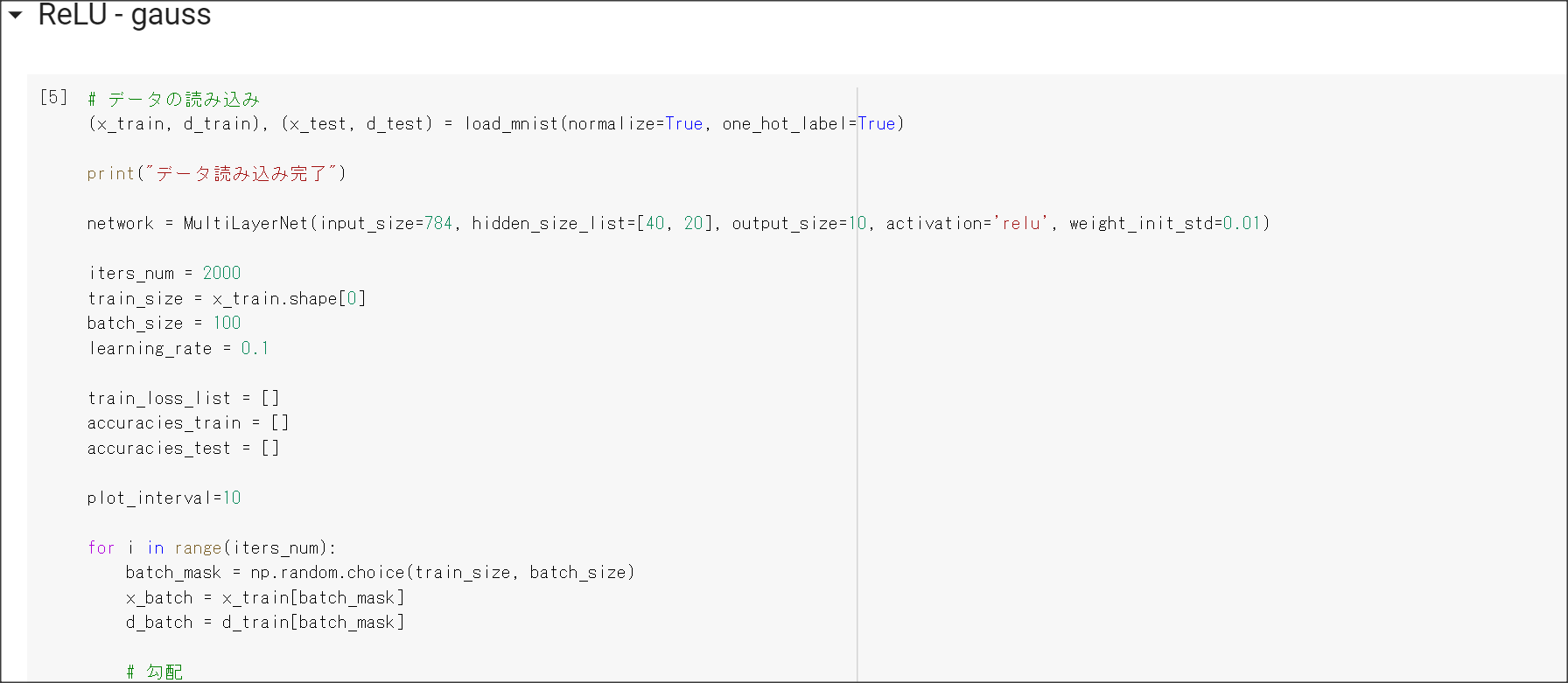Collapse the ReLU - gauss section
This screenshot has width=1568, height=683.
(16, 15)
